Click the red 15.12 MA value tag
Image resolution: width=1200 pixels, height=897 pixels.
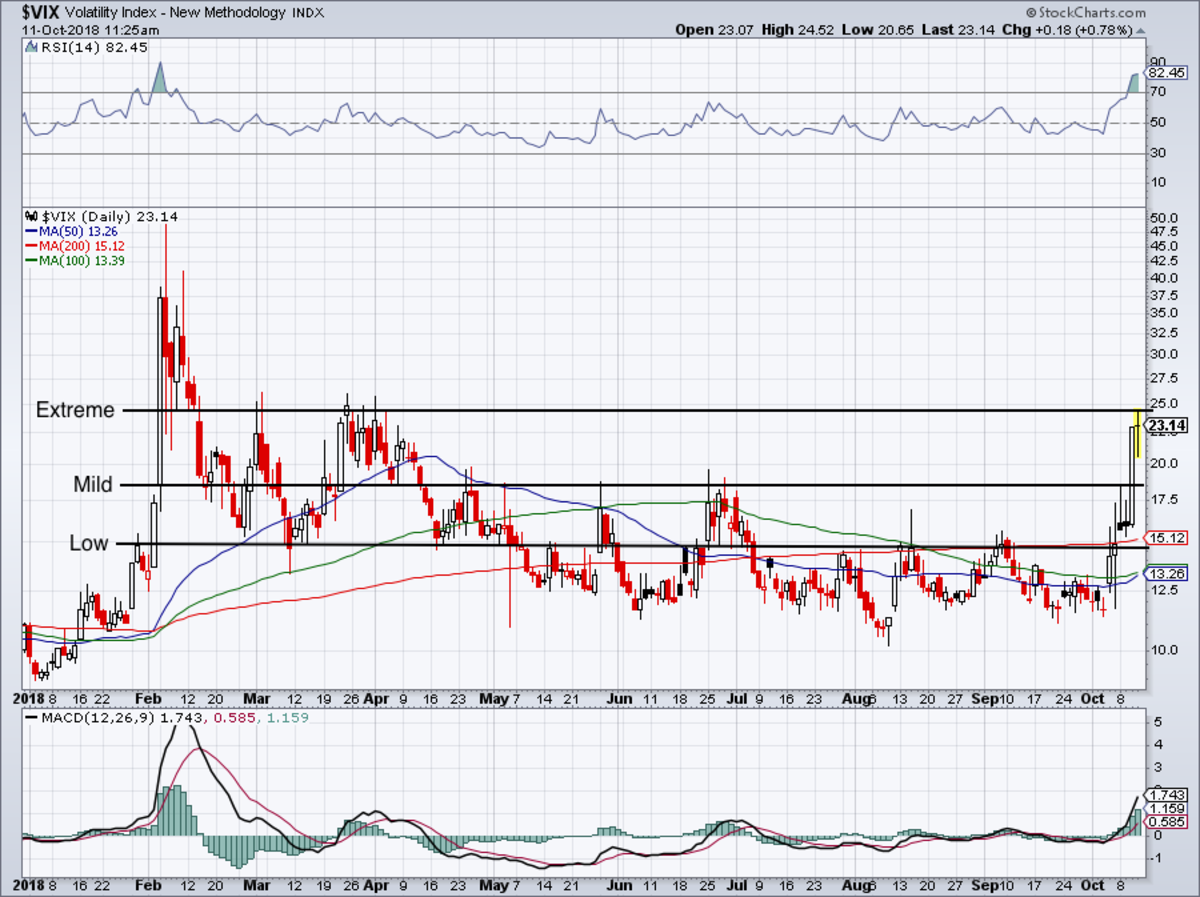click(1166, 538)
